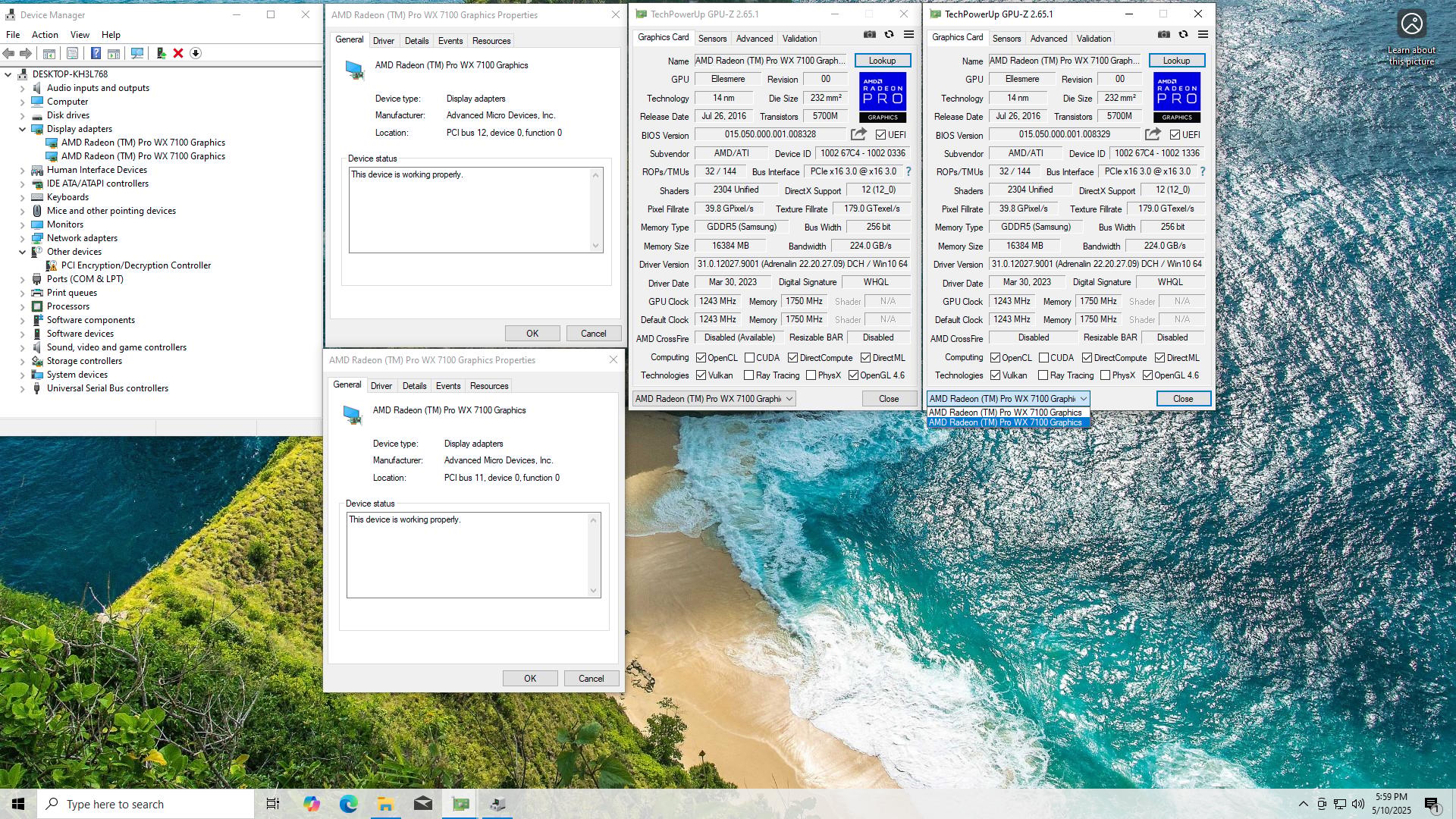Click the taskbar search box
Viewport: 1456px width, 819px height.
146,804
